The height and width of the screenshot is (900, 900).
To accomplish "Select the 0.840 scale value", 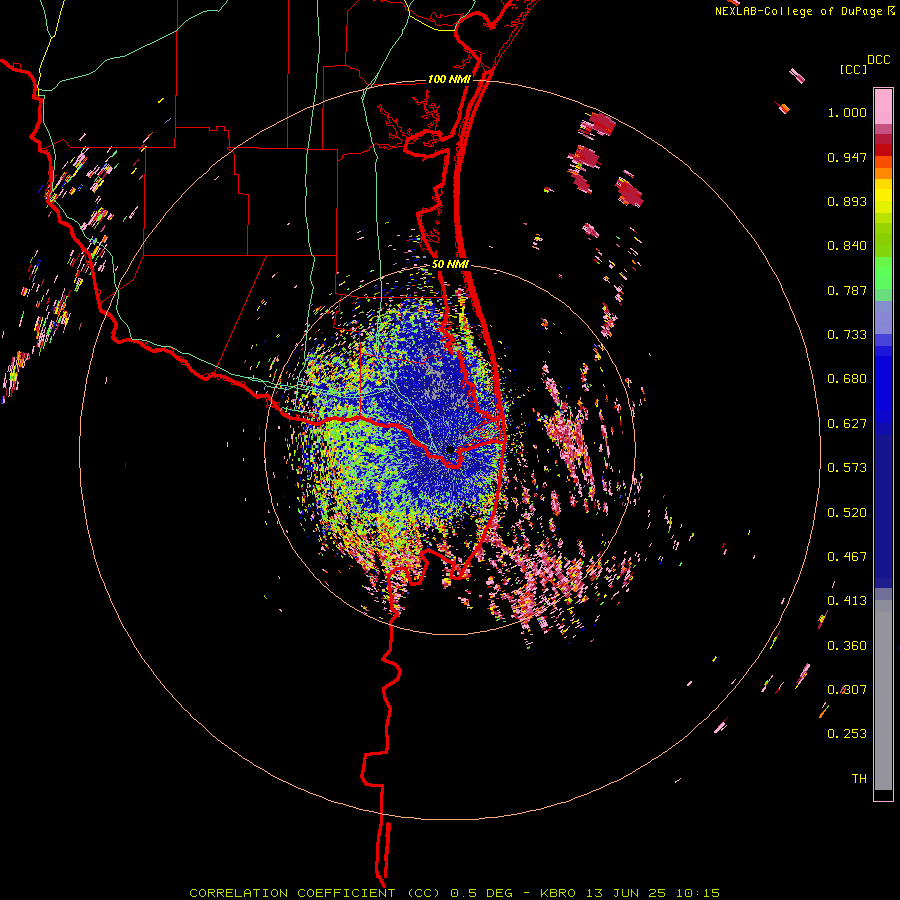I will point(847,246).
